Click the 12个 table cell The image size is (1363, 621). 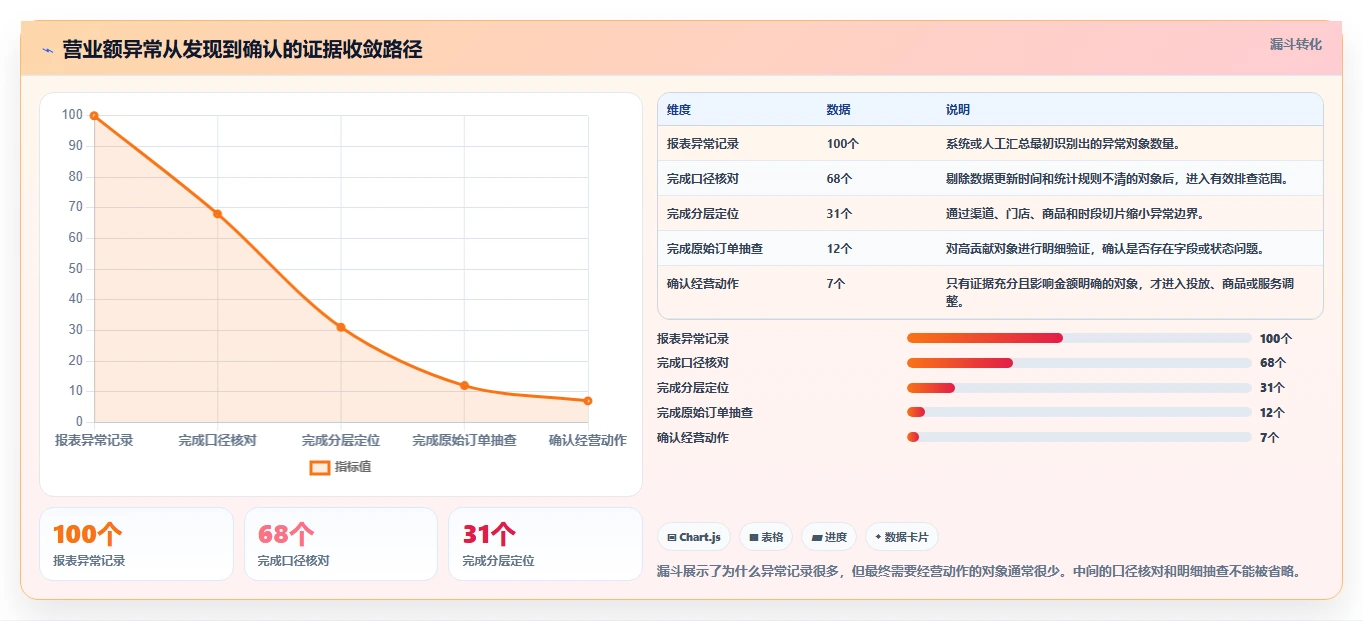point(840,249)
